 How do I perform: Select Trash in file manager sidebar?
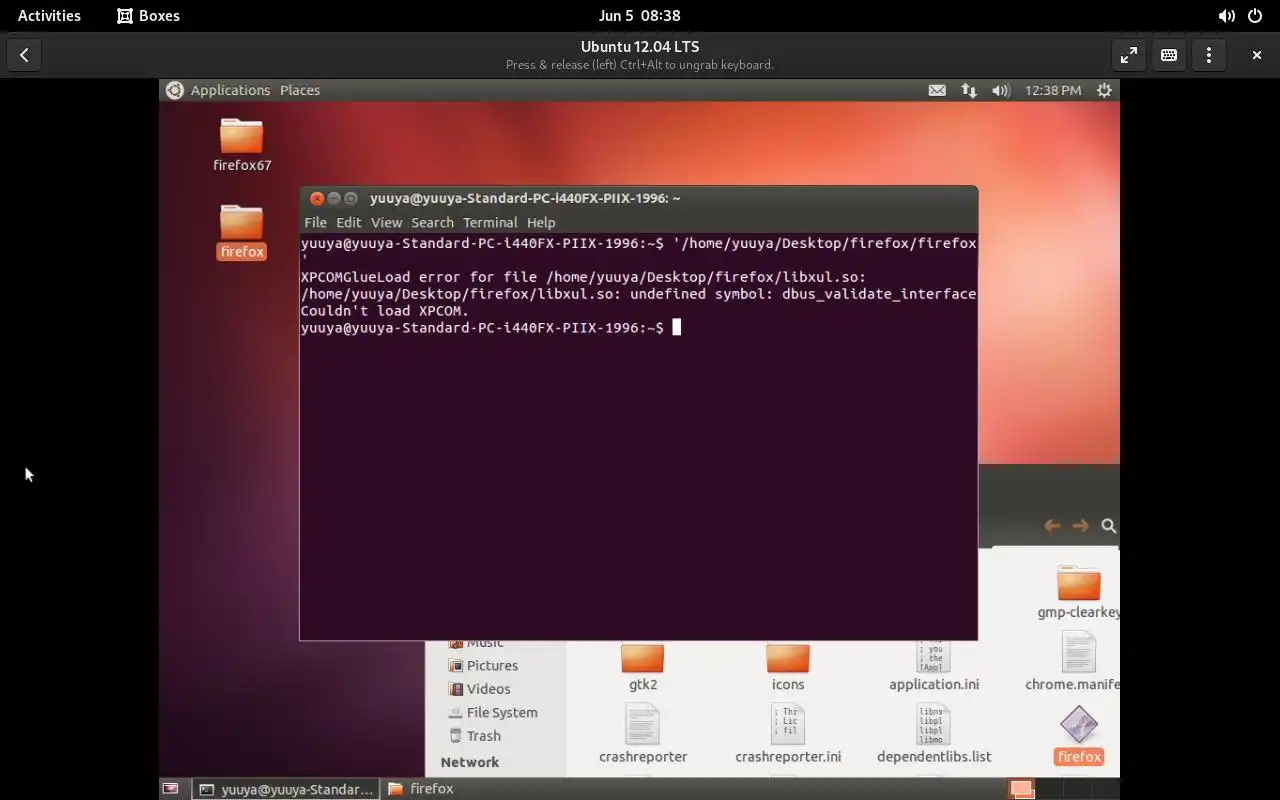tap(475, 735)
